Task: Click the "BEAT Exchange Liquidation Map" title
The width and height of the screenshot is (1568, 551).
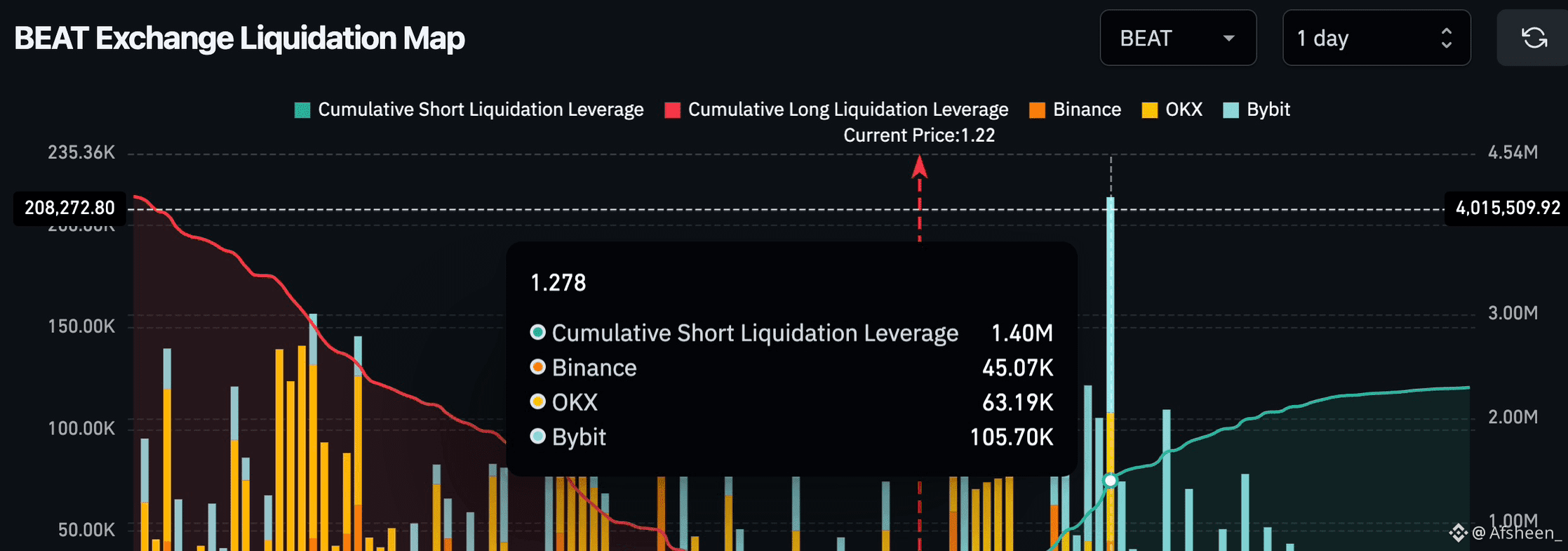Action: [239, 38]
